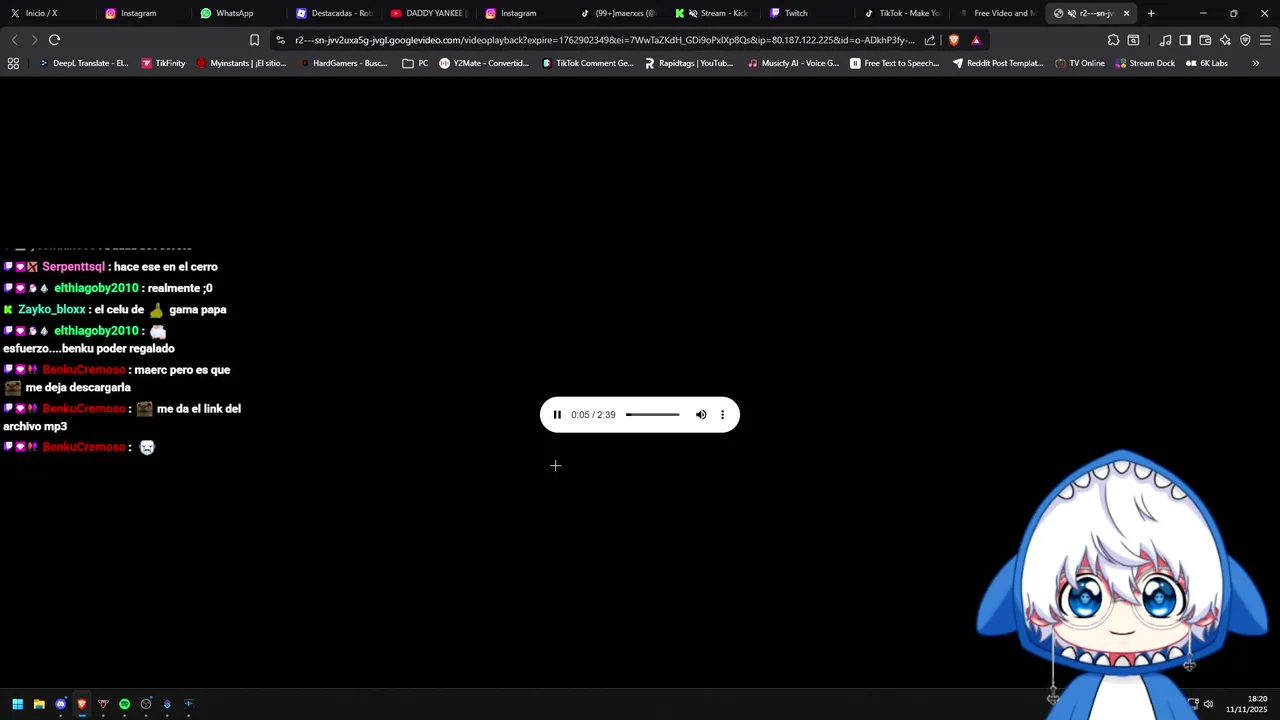Reload the current page
1280x720 pixels.
tap(54, 40)
